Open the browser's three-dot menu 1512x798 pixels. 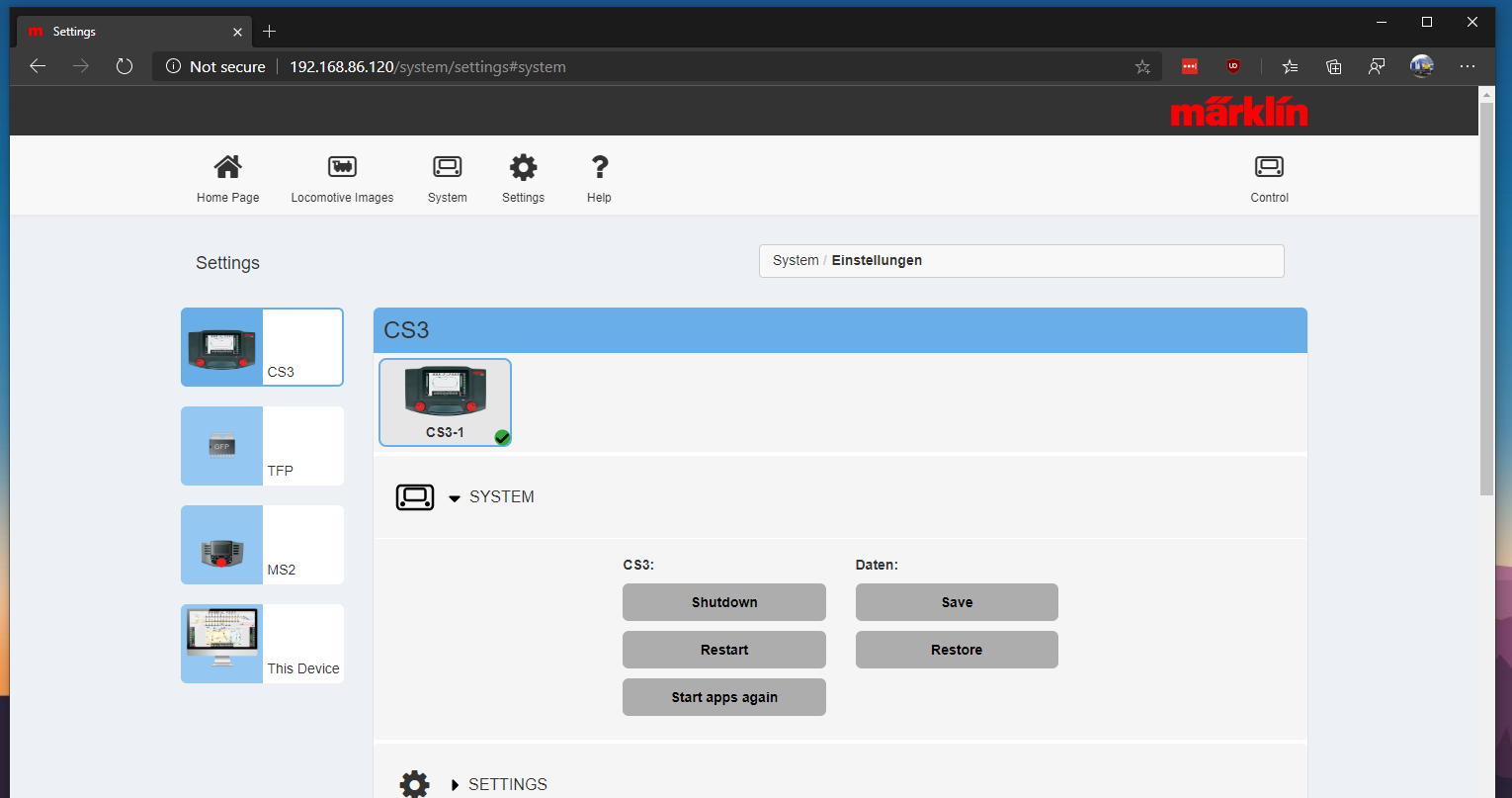(1467, 66)
